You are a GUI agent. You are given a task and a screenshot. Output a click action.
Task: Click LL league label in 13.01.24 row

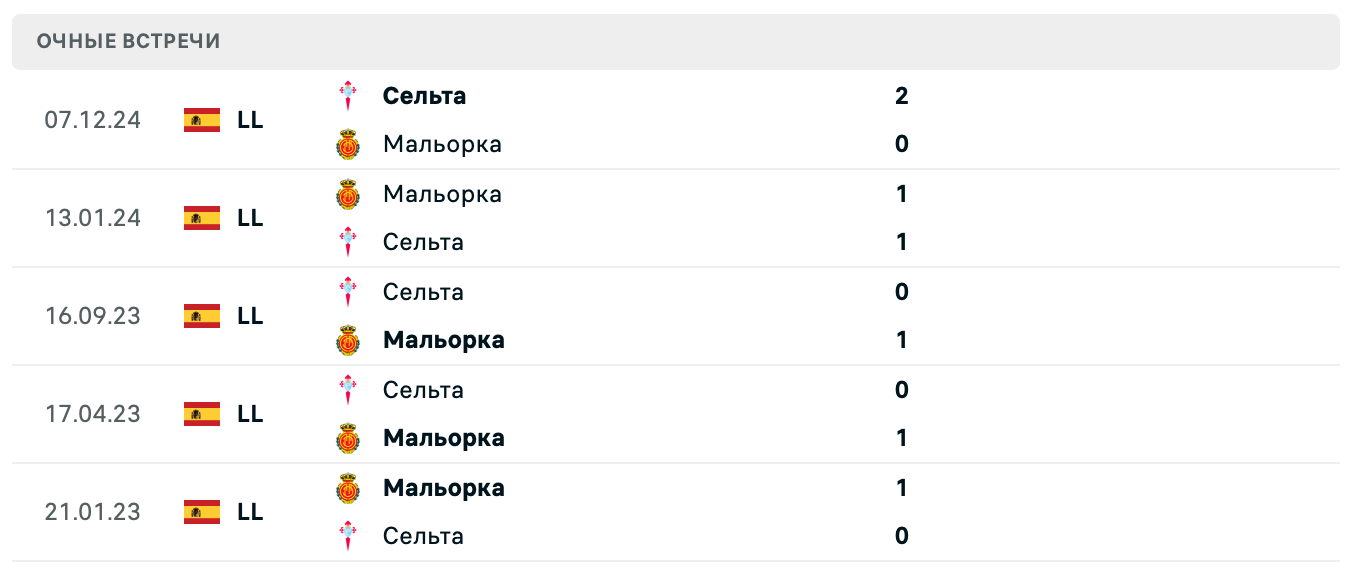click(x=250, y=218)
